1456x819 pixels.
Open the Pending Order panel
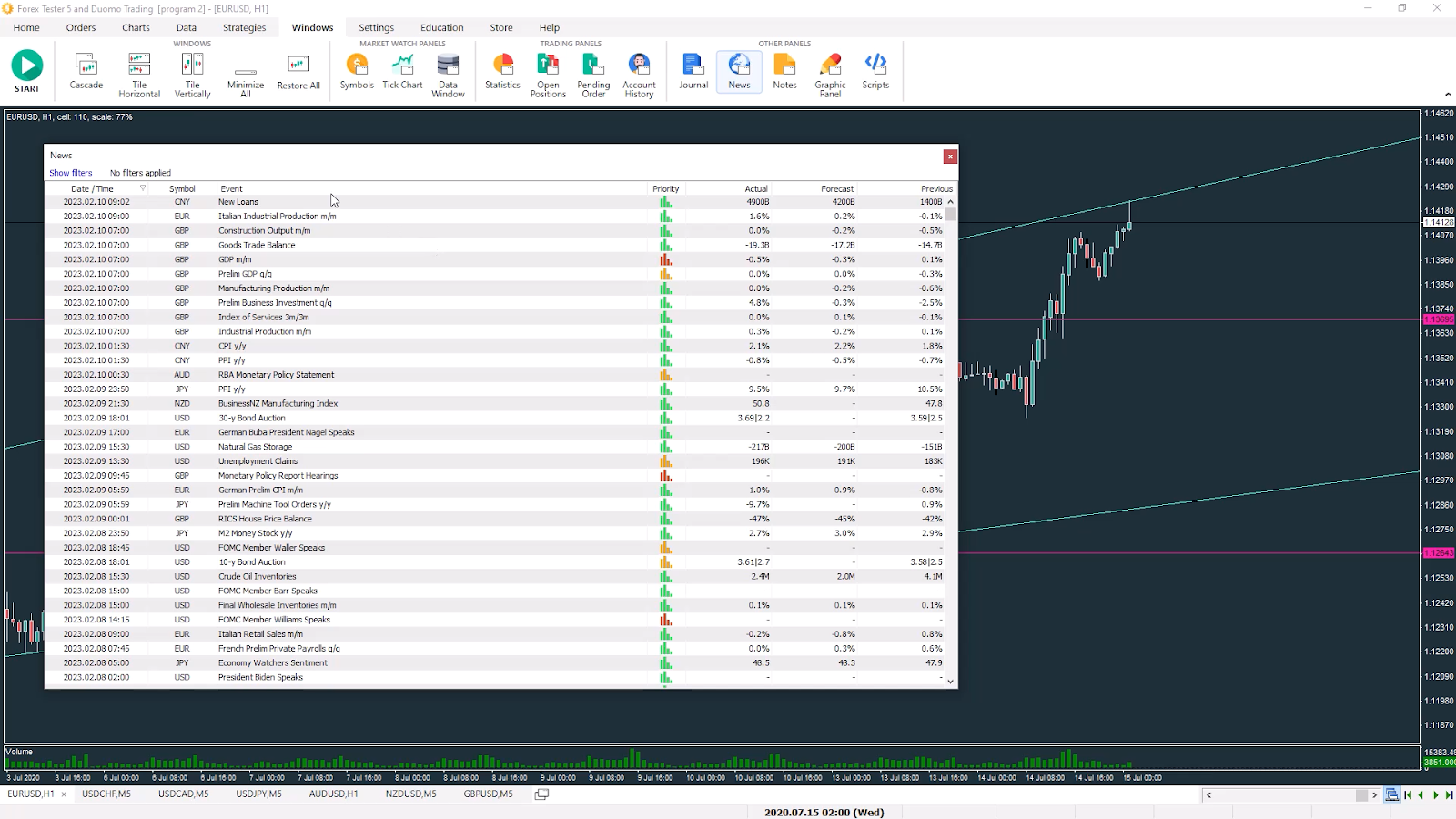[x=593, y=73]
